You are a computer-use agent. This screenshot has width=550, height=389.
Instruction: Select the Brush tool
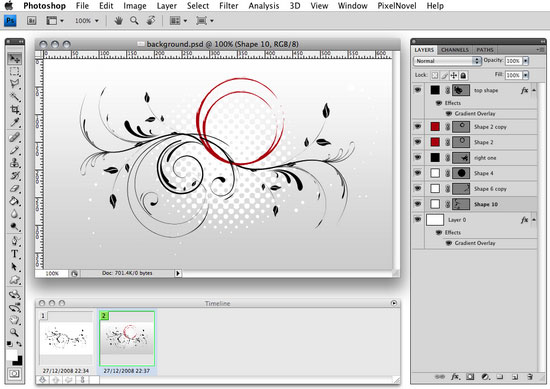tap(14, 150)
